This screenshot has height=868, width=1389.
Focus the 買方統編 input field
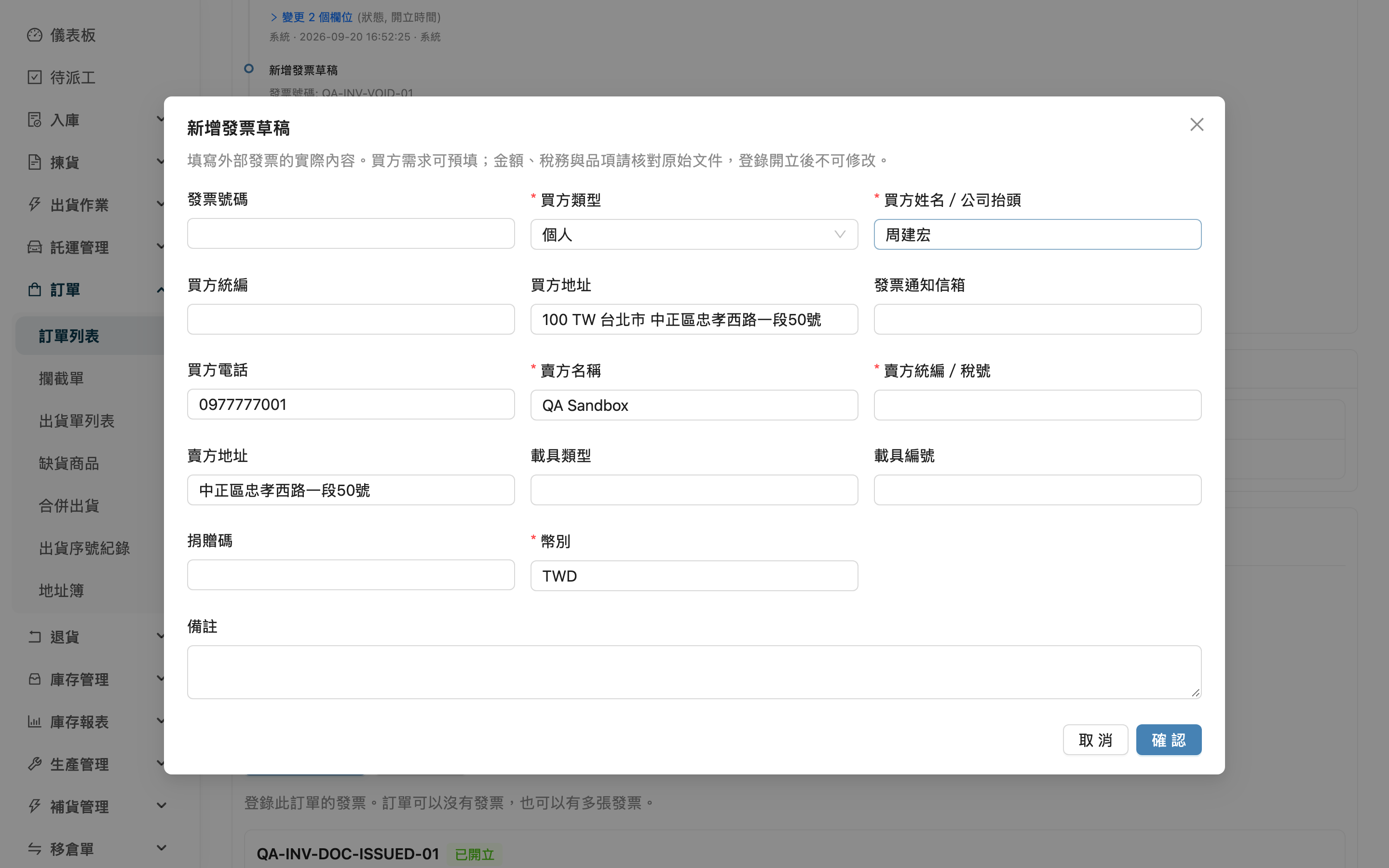click(x=351, y=319)
